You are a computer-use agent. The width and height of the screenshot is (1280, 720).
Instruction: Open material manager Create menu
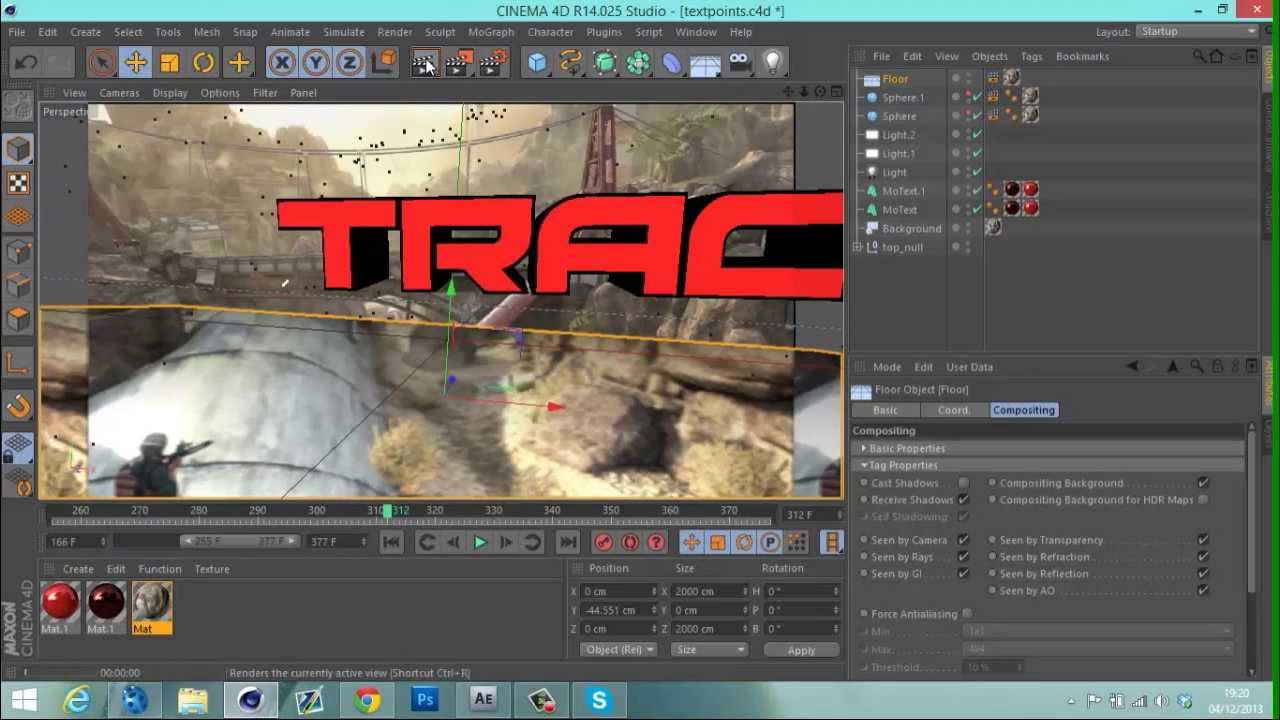[x=78, y=569]
